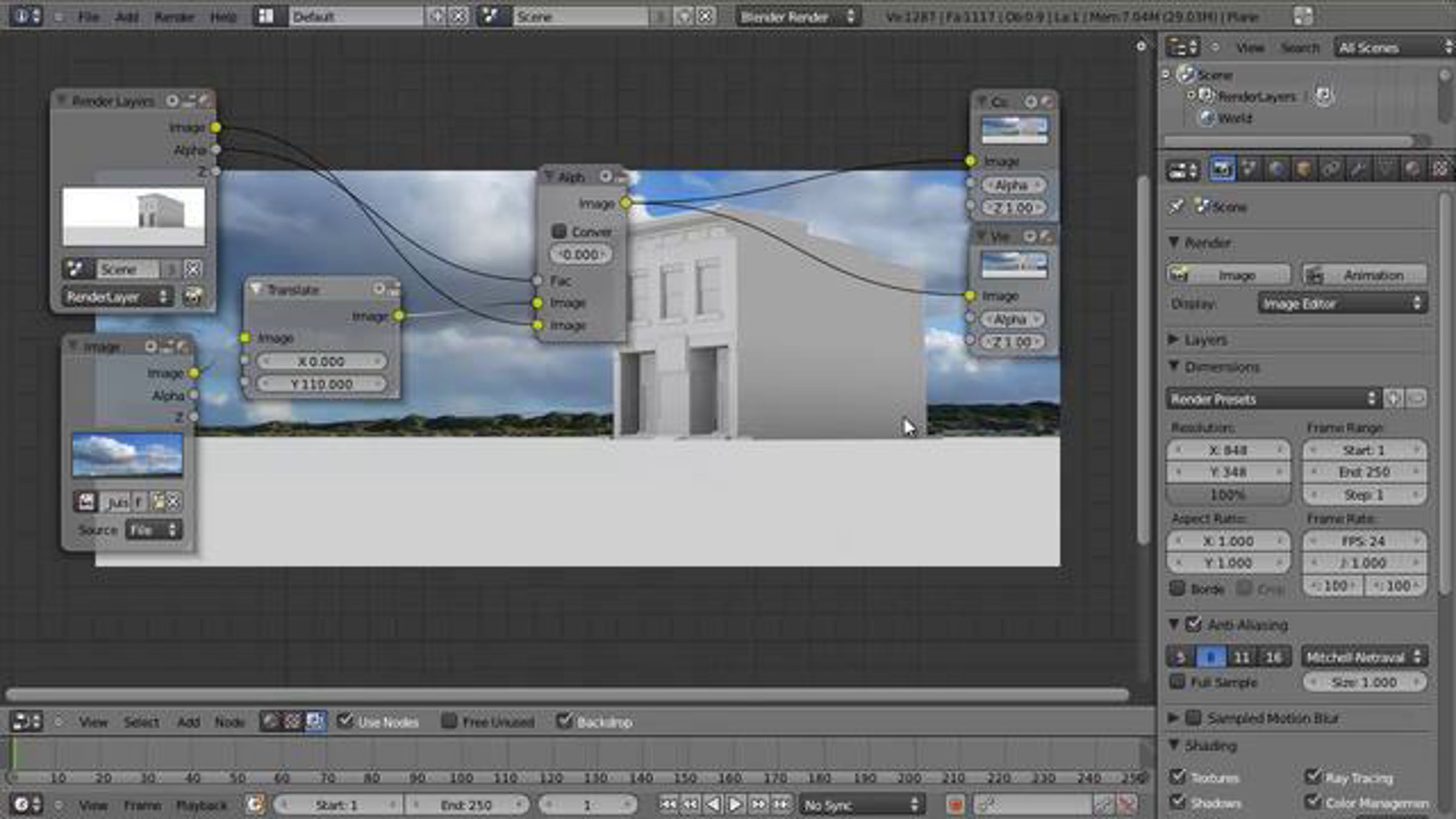Open the Render menu in the top bar
Viewport: 1456px width, 819px height.
coord(174,17)
